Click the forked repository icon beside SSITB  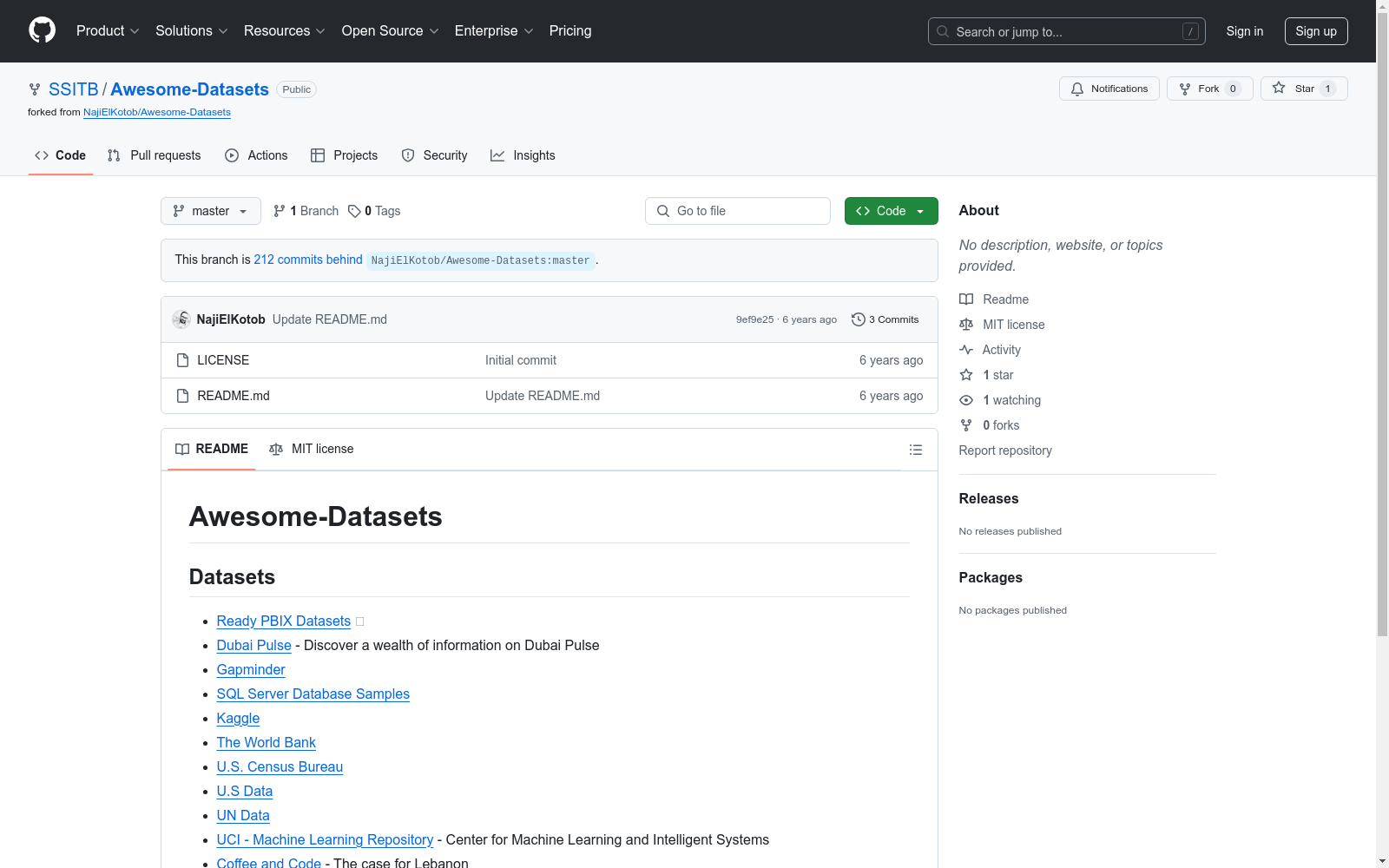(35, 89)
